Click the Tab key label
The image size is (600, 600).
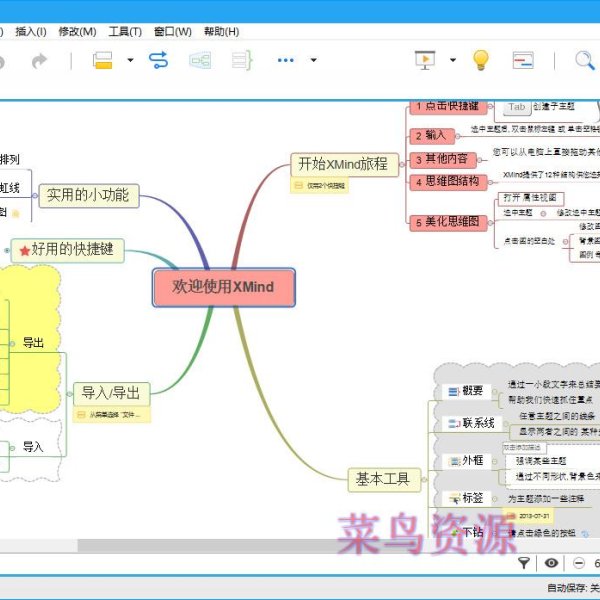[x=517, y=107]
